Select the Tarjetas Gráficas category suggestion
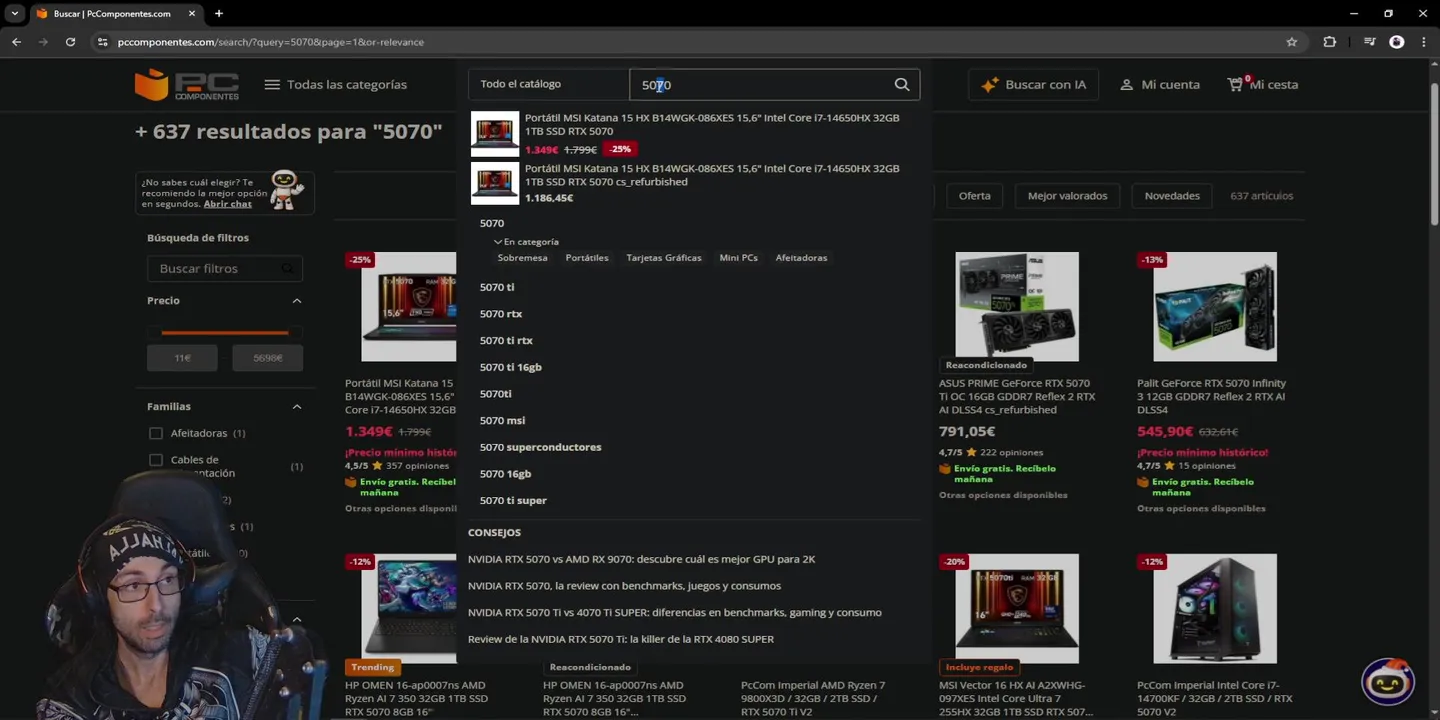 (x=664, y=258)
